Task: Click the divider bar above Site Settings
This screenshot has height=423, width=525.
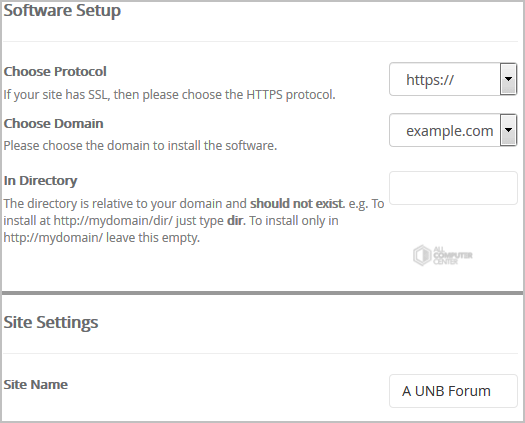Action: click(x=262, y=293)
